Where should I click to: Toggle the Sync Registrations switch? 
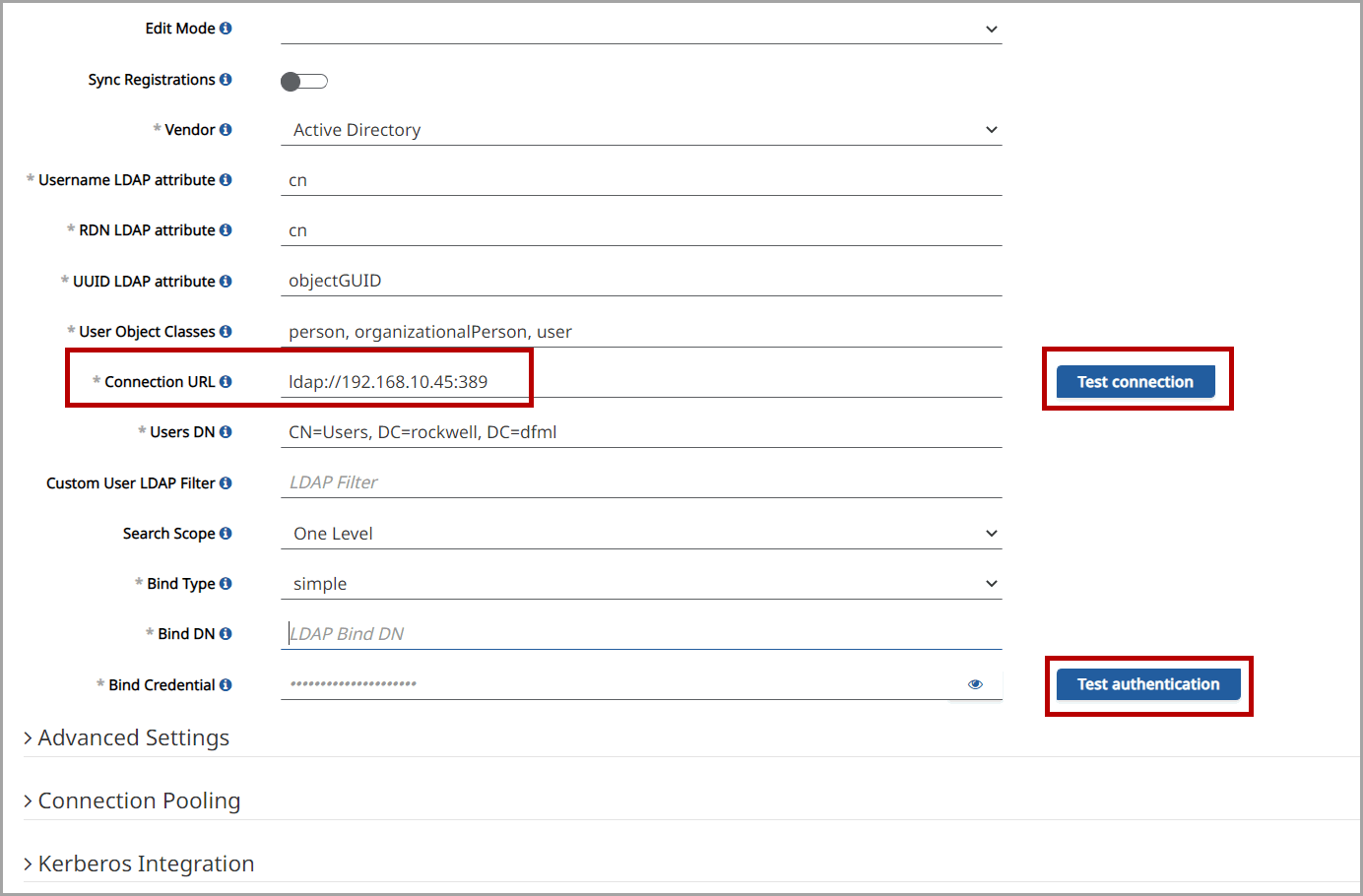point(303,82)
